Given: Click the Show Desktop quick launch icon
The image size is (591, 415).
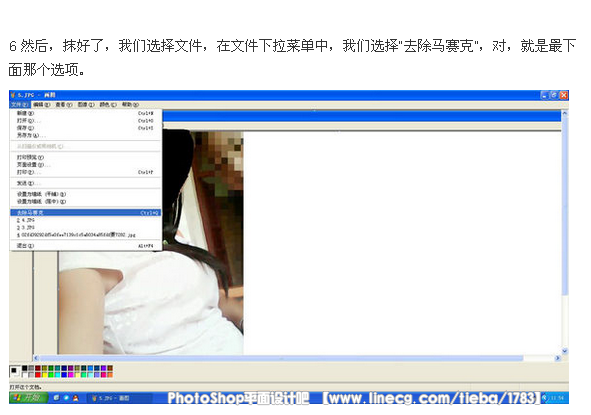Looking at the screenshot, I should [56, 398].
